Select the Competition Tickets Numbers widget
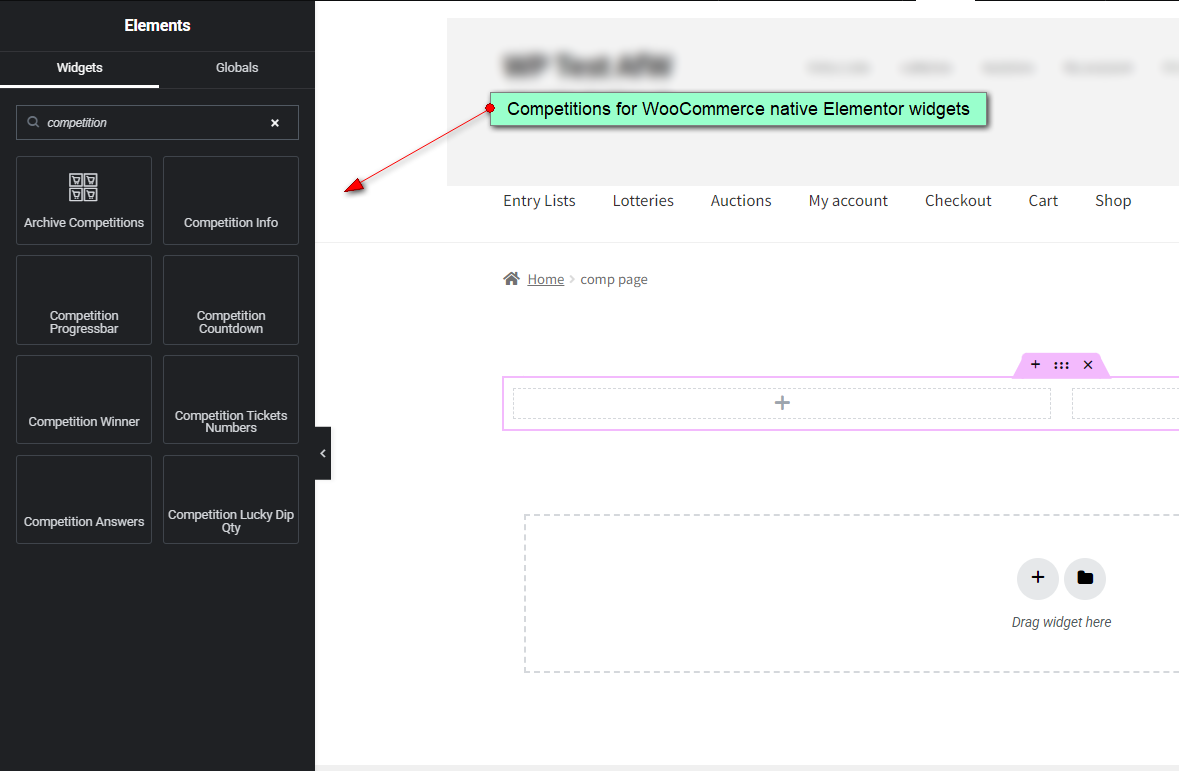Screen dimensions: 1179x771 pyautogui.click(x=230, y=399)
